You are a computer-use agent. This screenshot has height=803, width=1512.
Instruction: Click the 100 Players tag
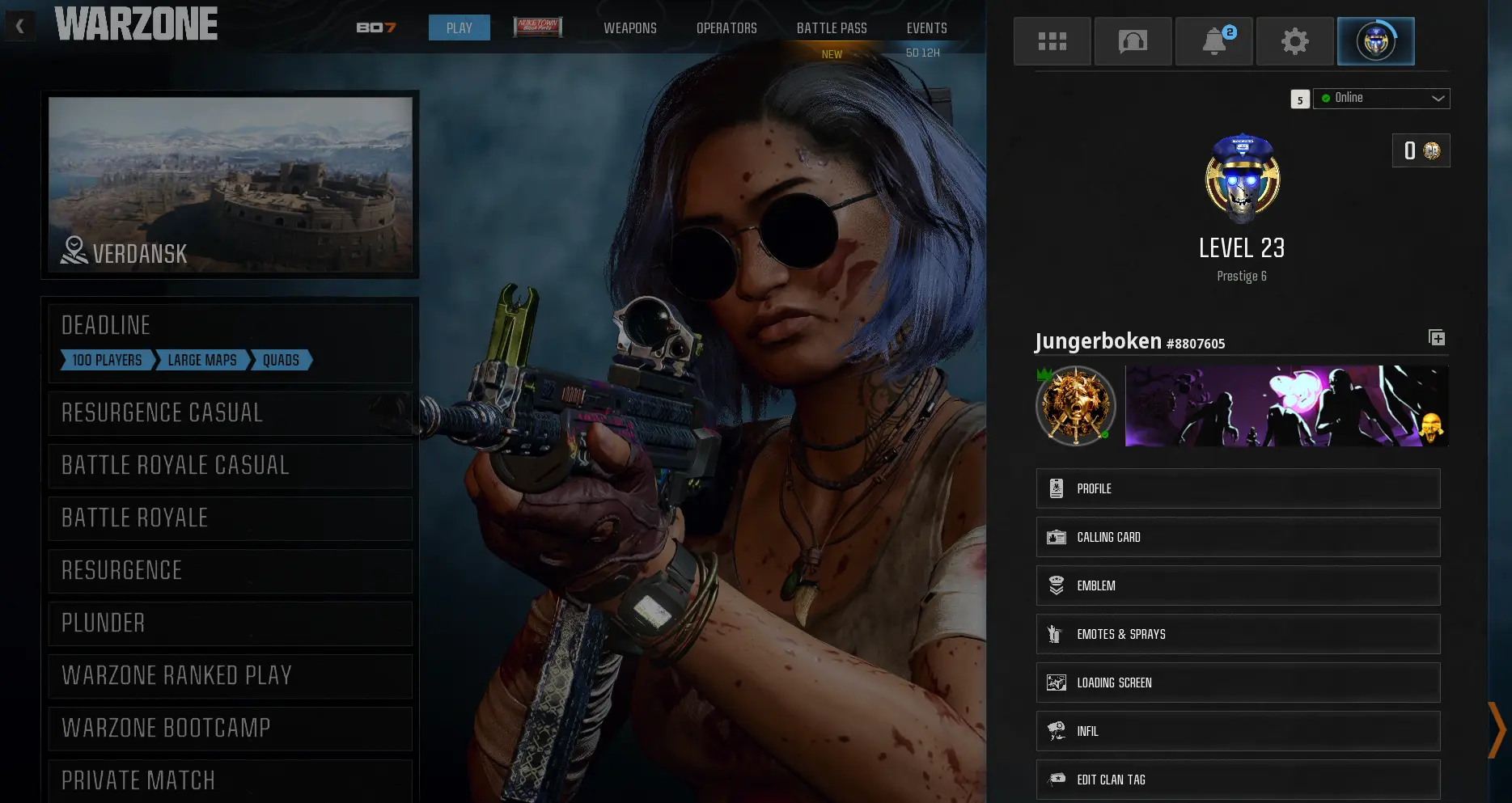click(x=107, y=360)
